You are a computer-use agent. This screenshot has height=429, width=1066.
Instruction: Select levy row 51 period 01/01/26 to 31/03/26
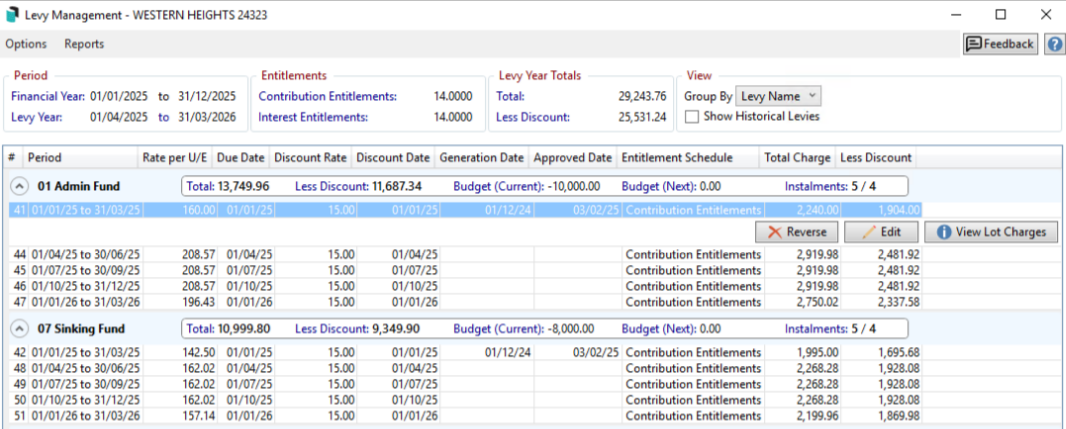(x=464, y=415)
